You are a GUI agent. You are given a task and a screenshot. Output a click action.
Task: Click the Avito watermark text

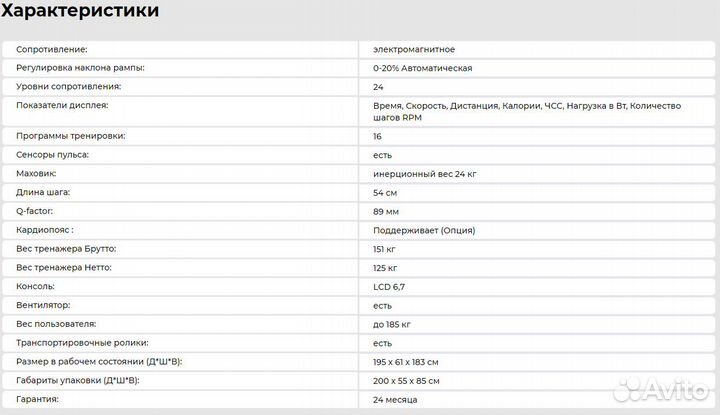pos(676,391)
